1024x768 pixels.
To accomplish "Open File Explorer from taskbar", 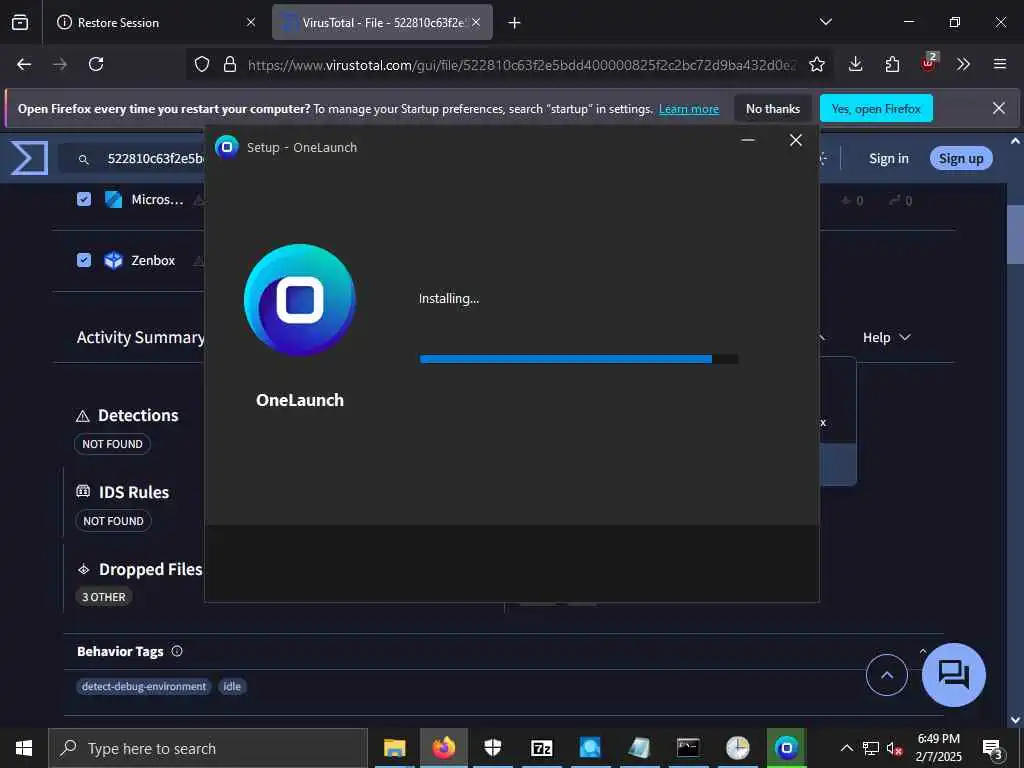I will [394, 748].
